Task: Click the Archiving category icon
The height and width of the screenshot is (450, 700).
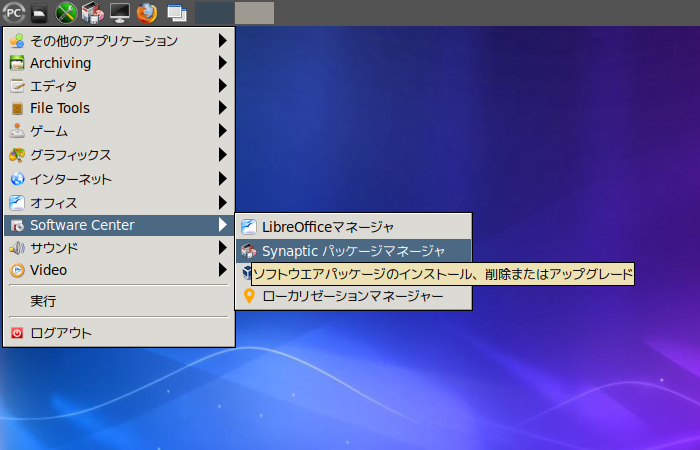Action: 17,63
